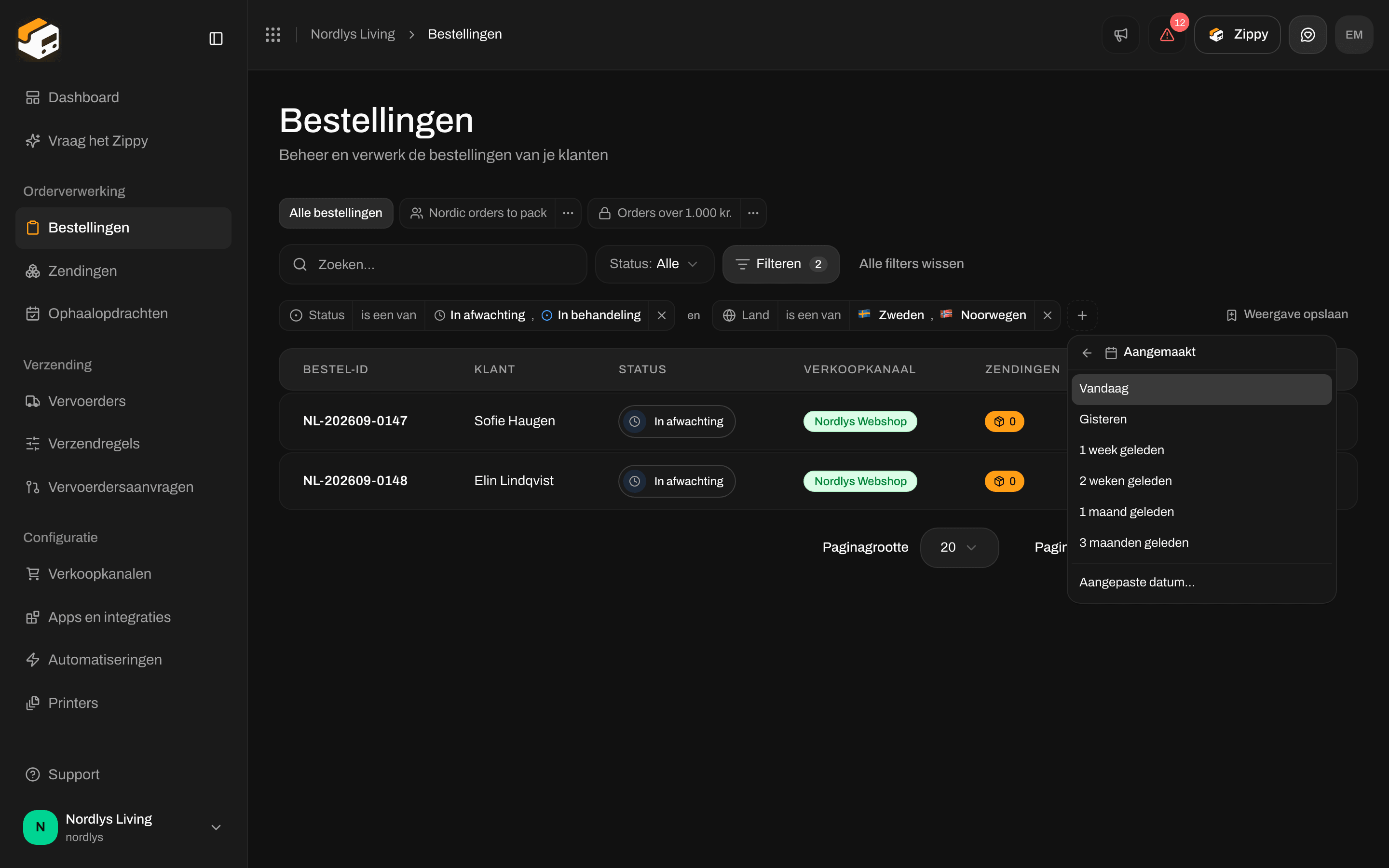Go back from the Aangemaakt filter menu
The height and width of the screenshot is (868, 1389).
pos(1087,353)
